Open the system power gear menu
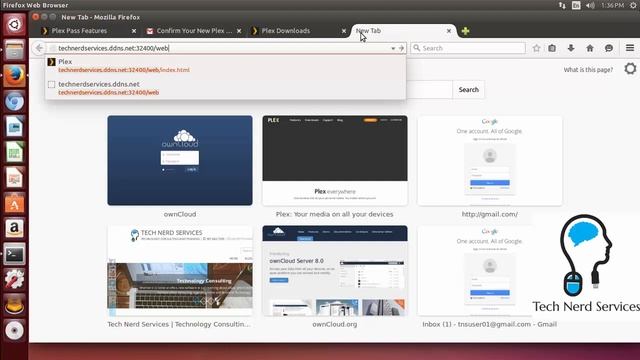The height and width of the screenshot is (360, 640). pyautogui.click(x=634, y=5)
